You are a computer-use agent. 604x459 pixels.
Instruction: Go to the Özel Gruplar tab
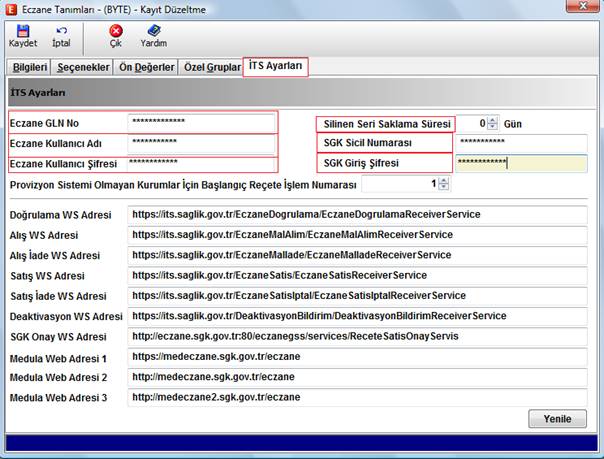point(212,67)
